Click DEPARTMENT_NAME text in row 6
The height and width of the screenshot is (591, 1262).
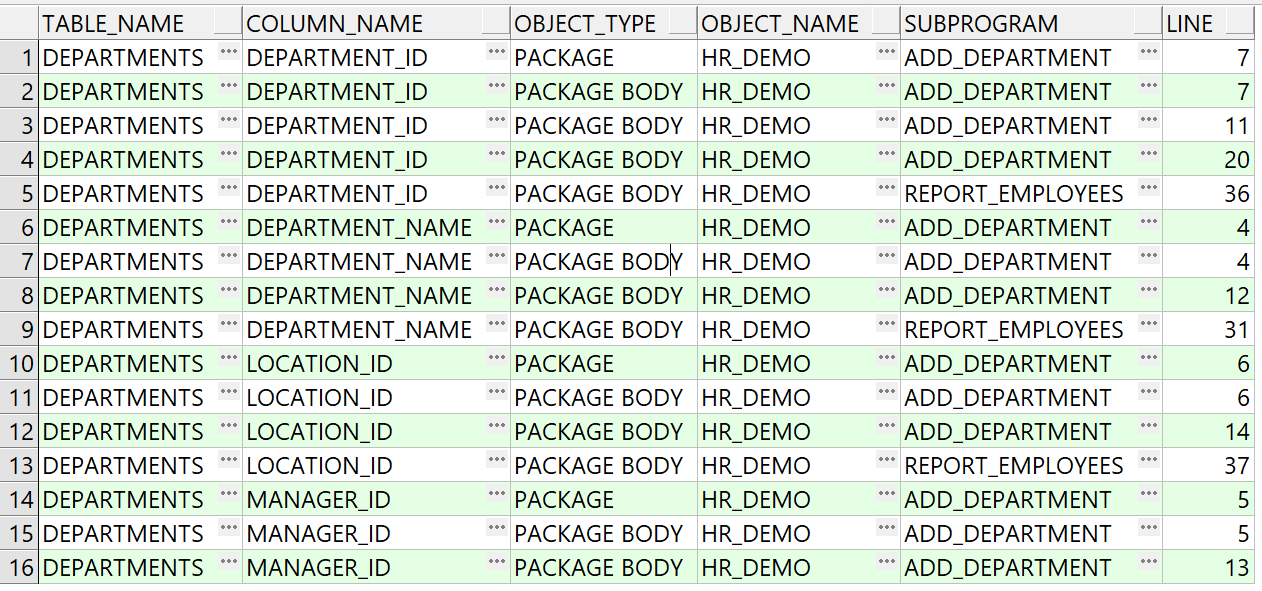click(x=359, y=228)
